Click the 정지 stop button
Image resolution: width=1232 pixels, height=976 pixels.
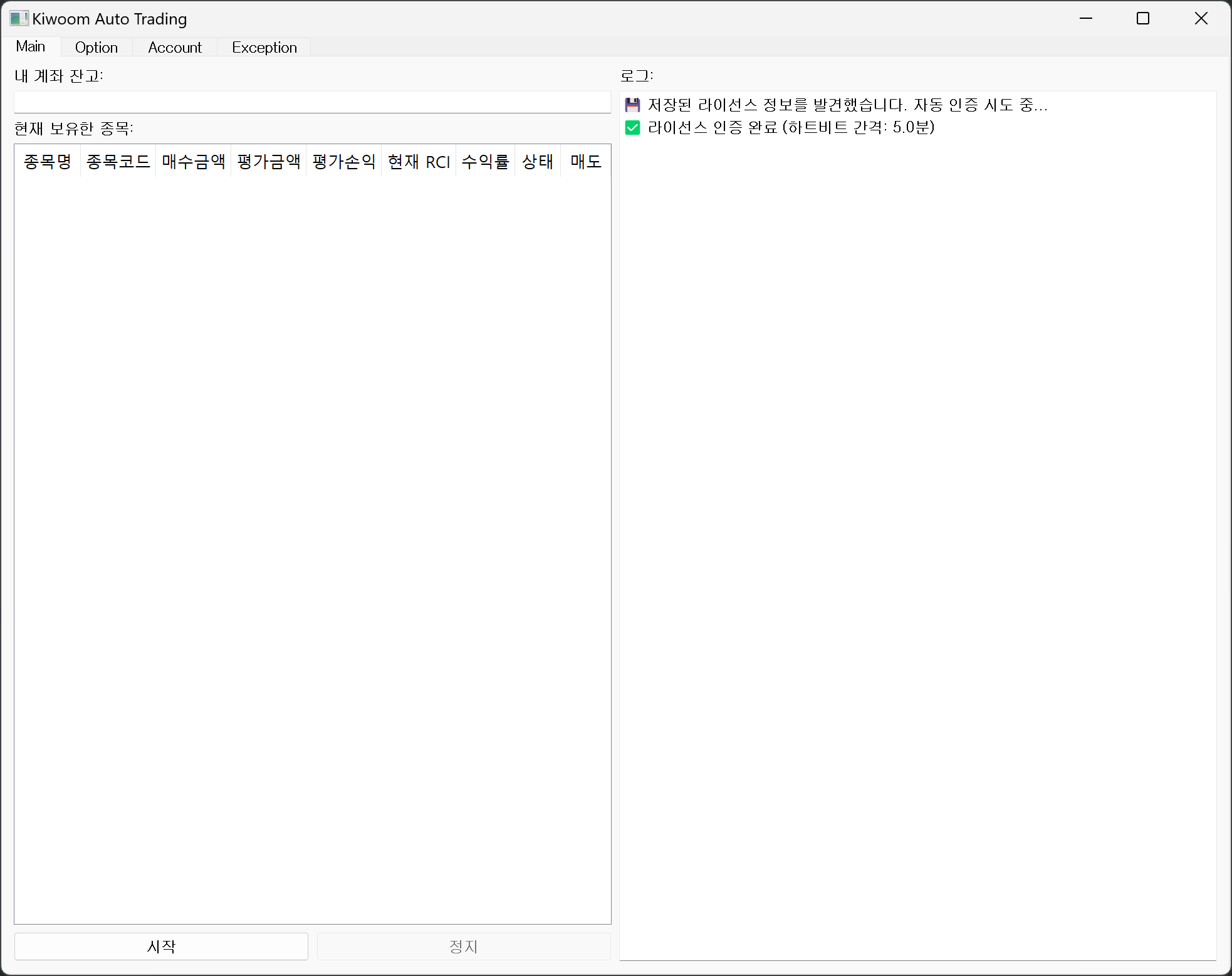[463, 946]
